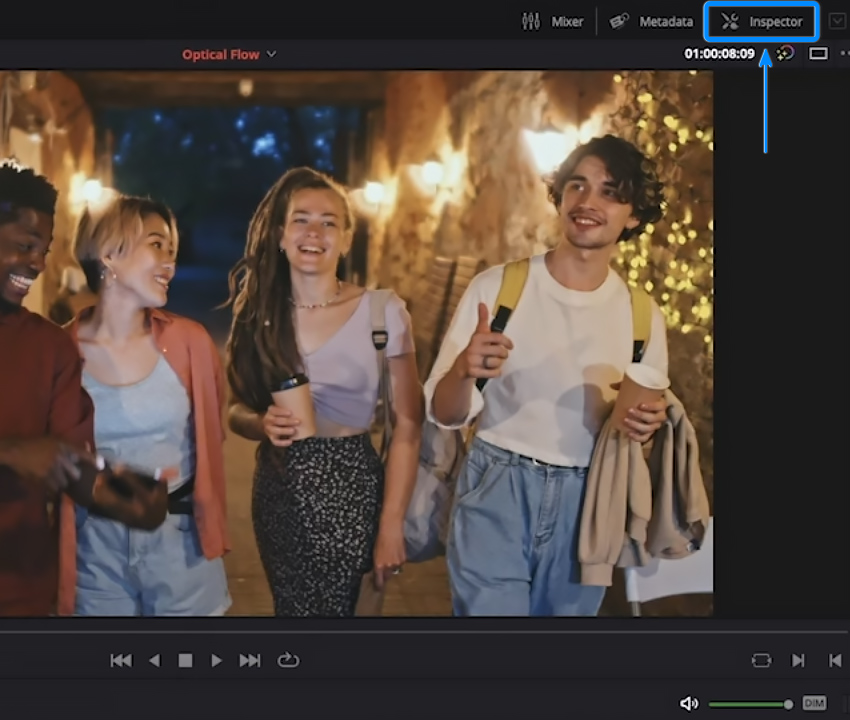Adjust the green volume slider
This screenshot has width=850, height=720.
(751, 704)
